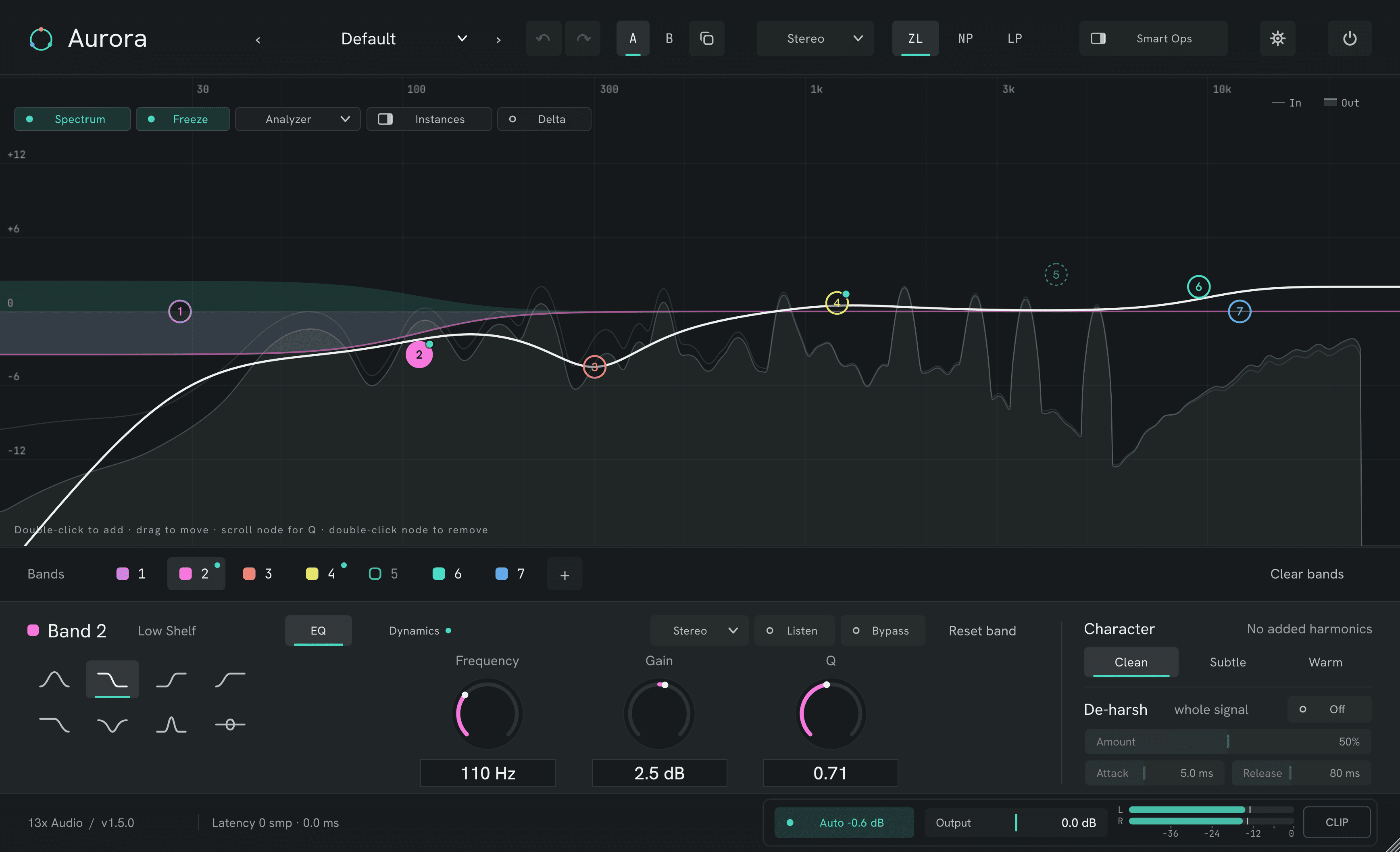Select LP phase mode
1400x852 pixels.
click(1014, 38)
